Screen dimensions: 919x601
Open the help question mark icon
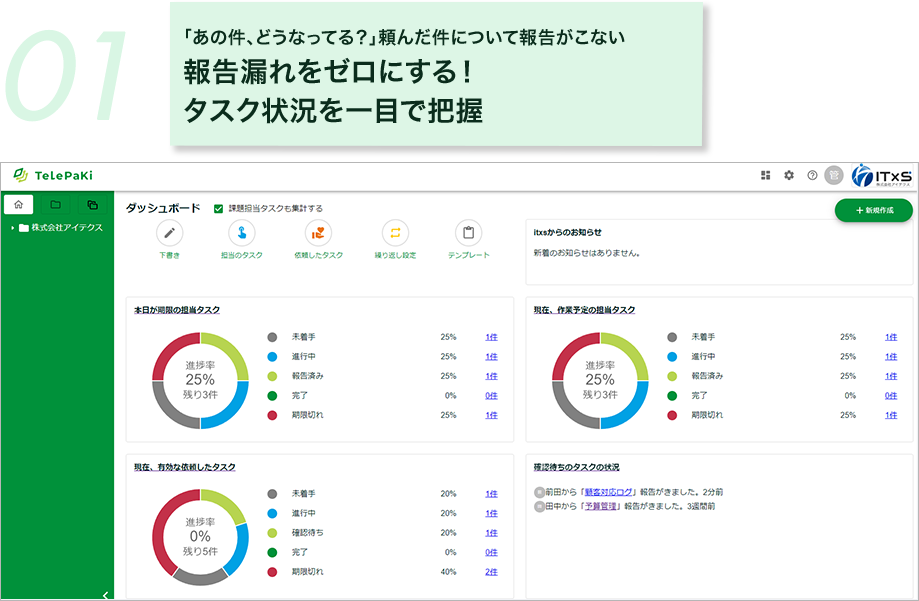point(812,174)
